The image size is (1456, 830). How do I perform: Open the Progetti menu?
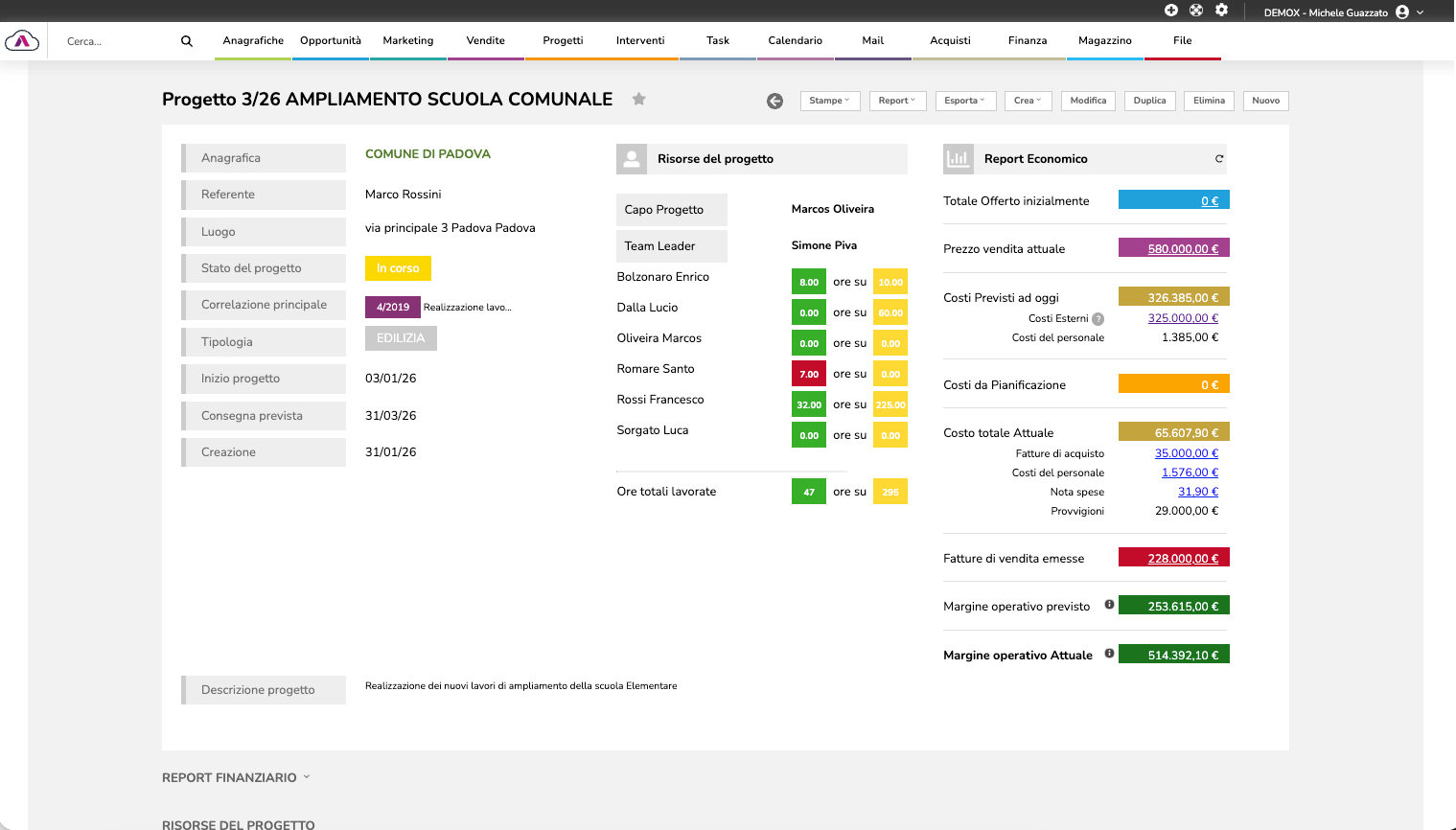[x=563, y=41]
